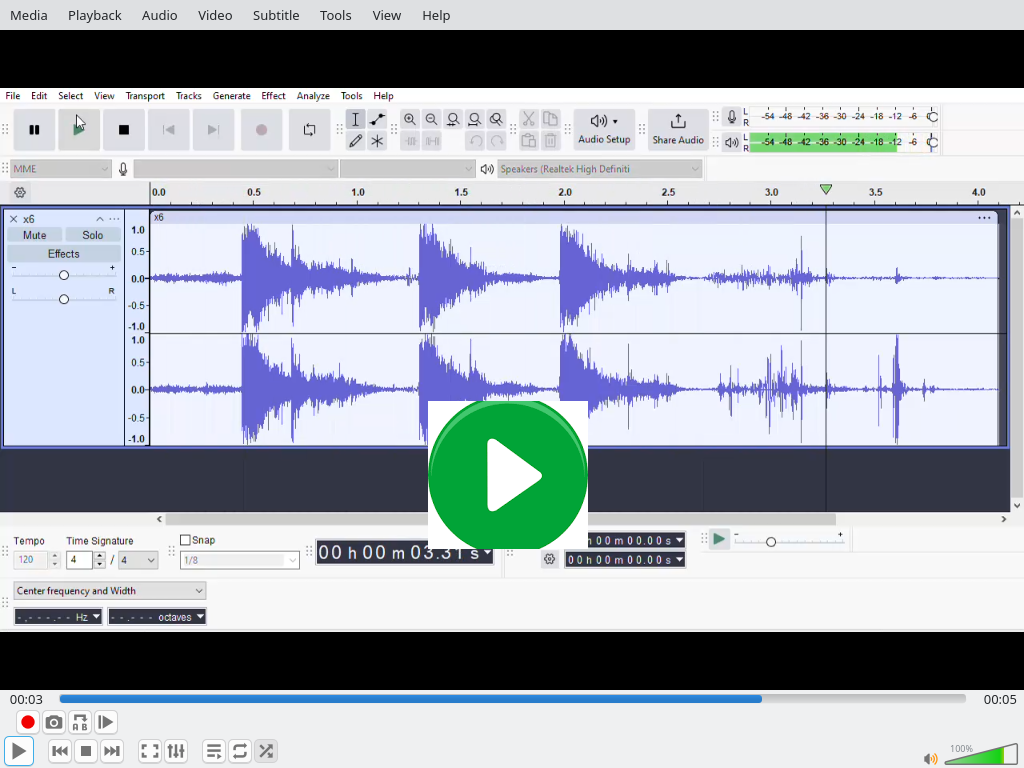Screen dimensions: 1024x768
Task: Switch VLC to fullscreen mode
Action: (x=150, y=751)
